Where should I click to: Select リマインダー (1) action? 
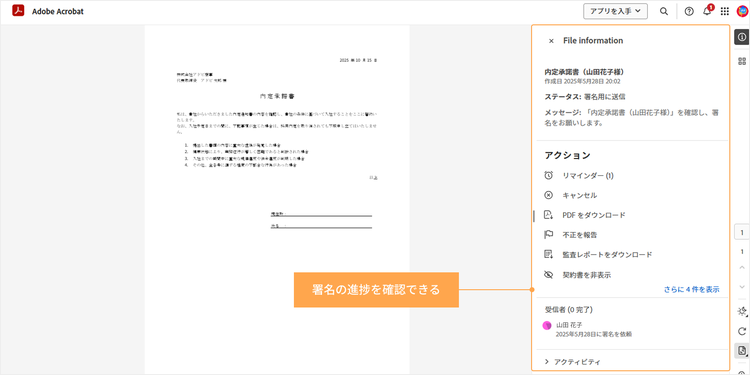(x=588, y=176)
